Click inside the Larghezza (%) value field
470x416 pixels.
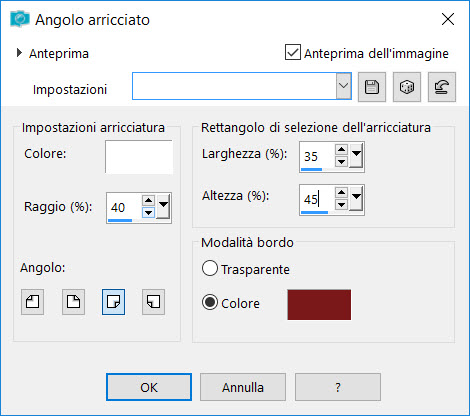point(317,156)
